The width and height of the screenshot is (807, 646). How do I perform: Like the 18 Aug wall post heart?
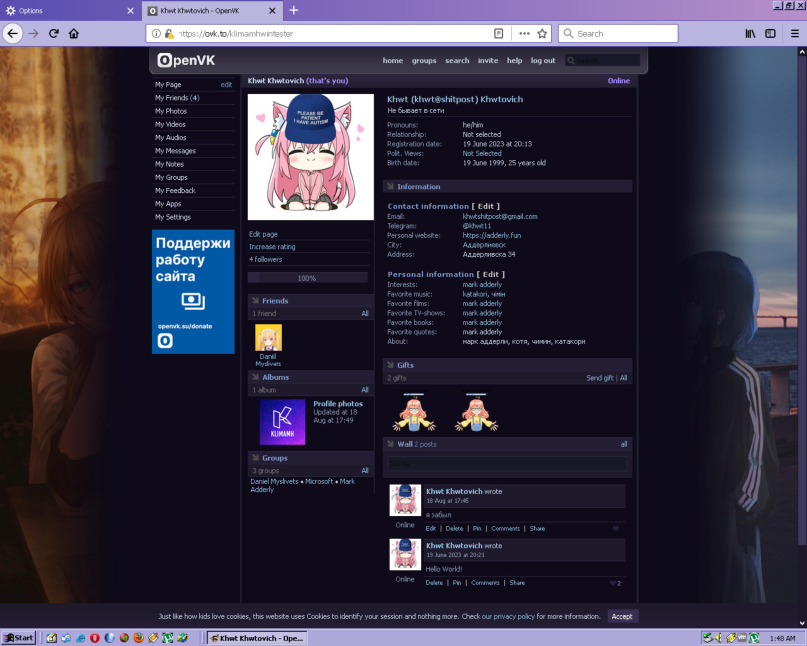click(x=616, y=529)
